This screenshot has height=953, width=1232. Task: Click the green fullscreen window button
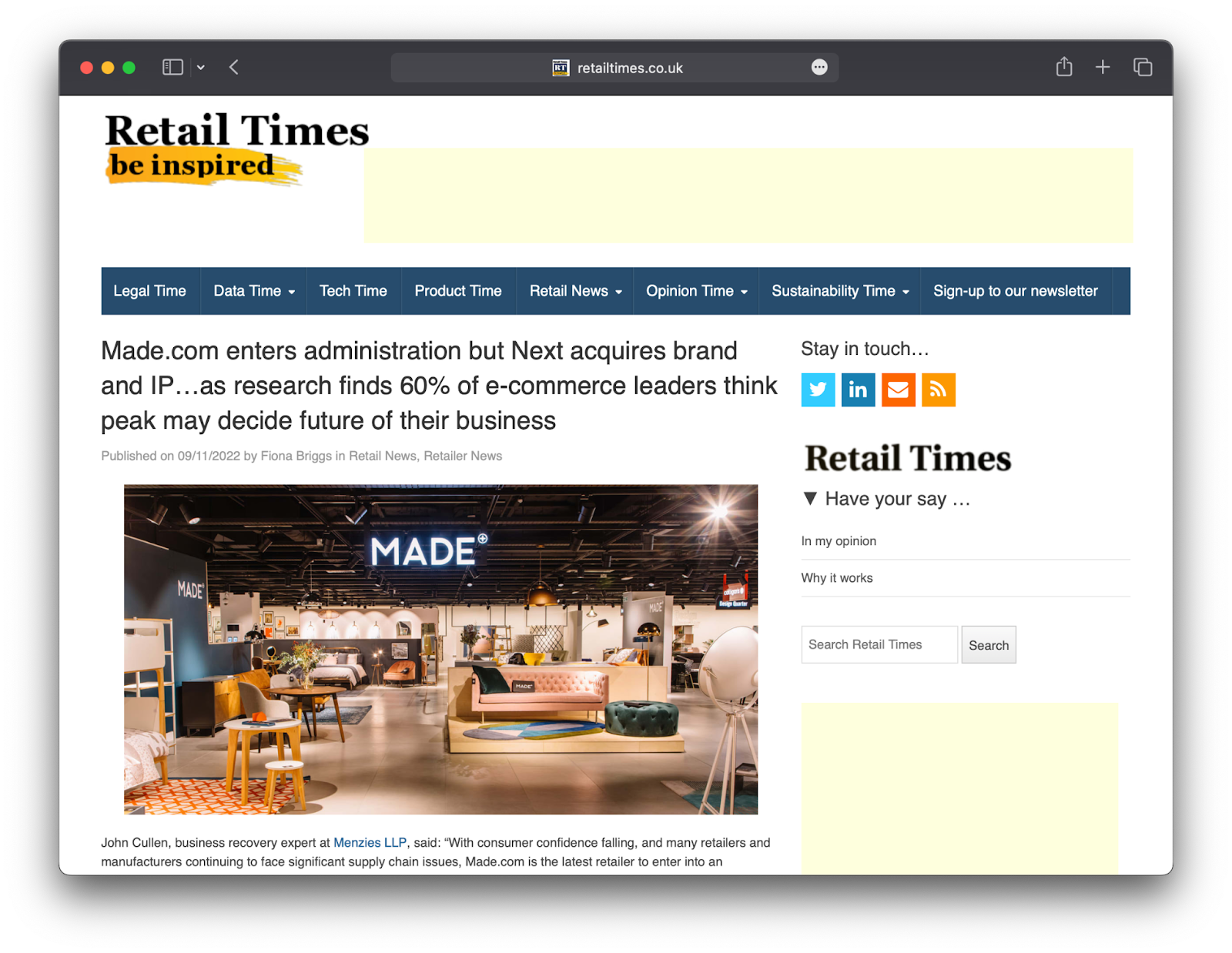pos(129,68)
